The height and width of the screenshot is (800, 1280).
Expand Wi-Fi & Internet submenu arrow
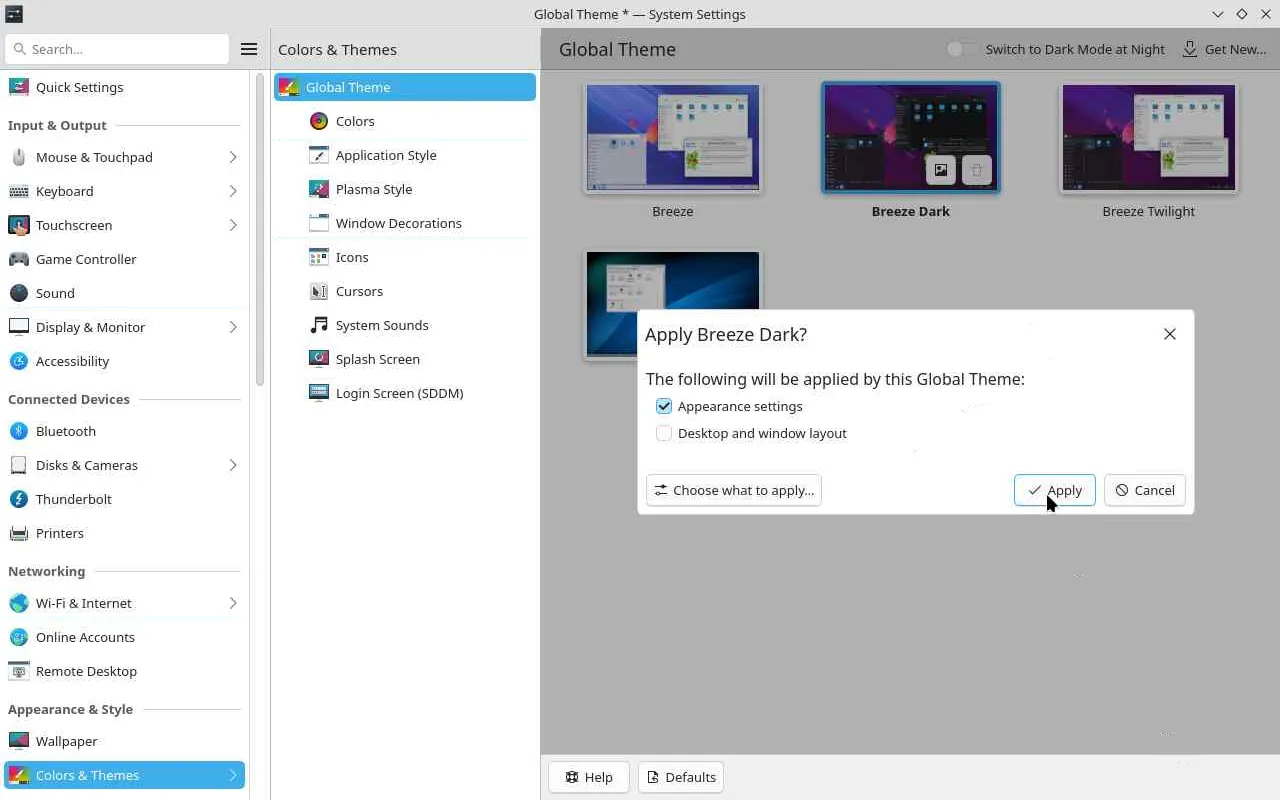pyautogui.click(x=233, y=603)
